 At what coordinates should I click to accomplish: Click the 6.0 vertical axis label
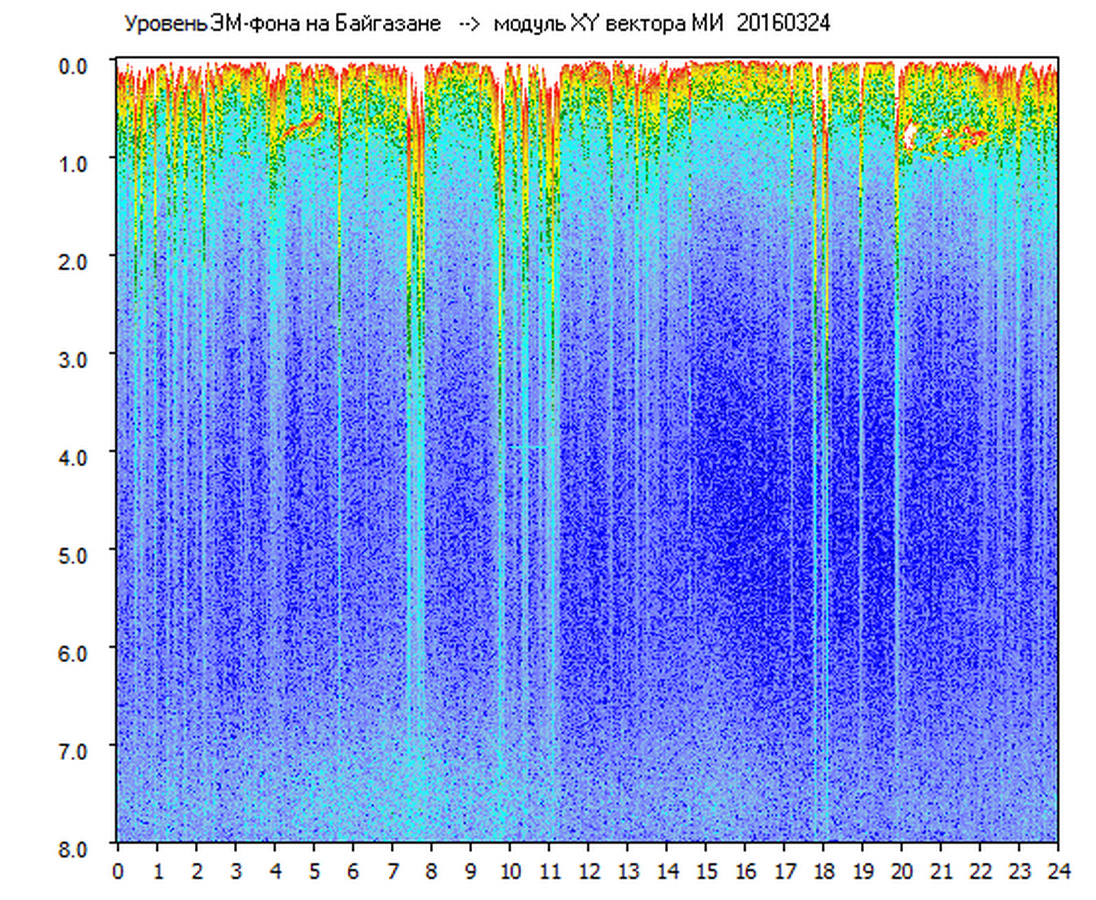coord(76,651)
